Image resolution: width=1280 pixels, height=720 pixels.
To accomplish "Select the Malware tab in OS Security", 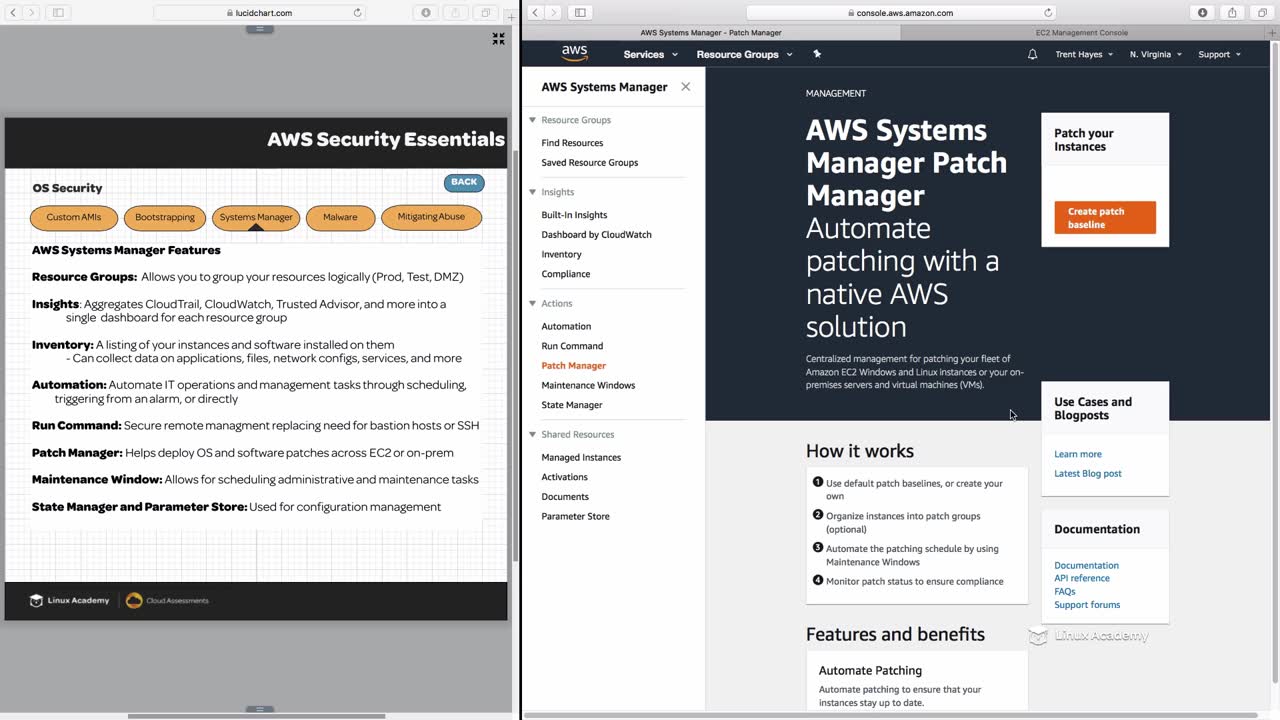I will pyautogui.click(x=340, y=217).
